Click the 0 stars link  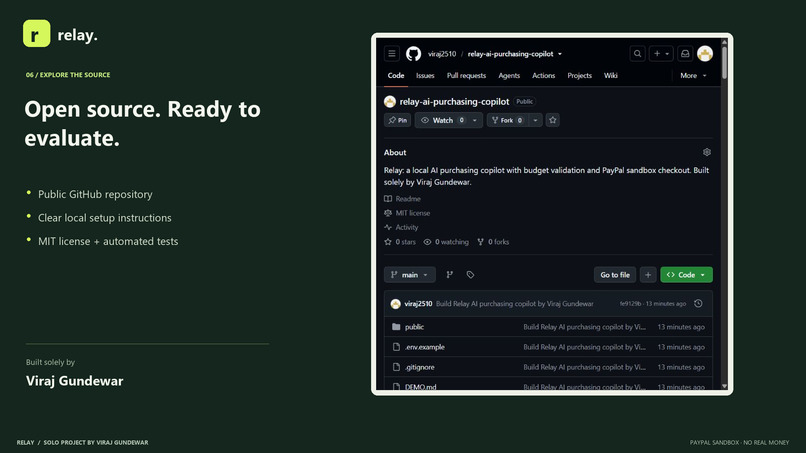pos(400,242)
